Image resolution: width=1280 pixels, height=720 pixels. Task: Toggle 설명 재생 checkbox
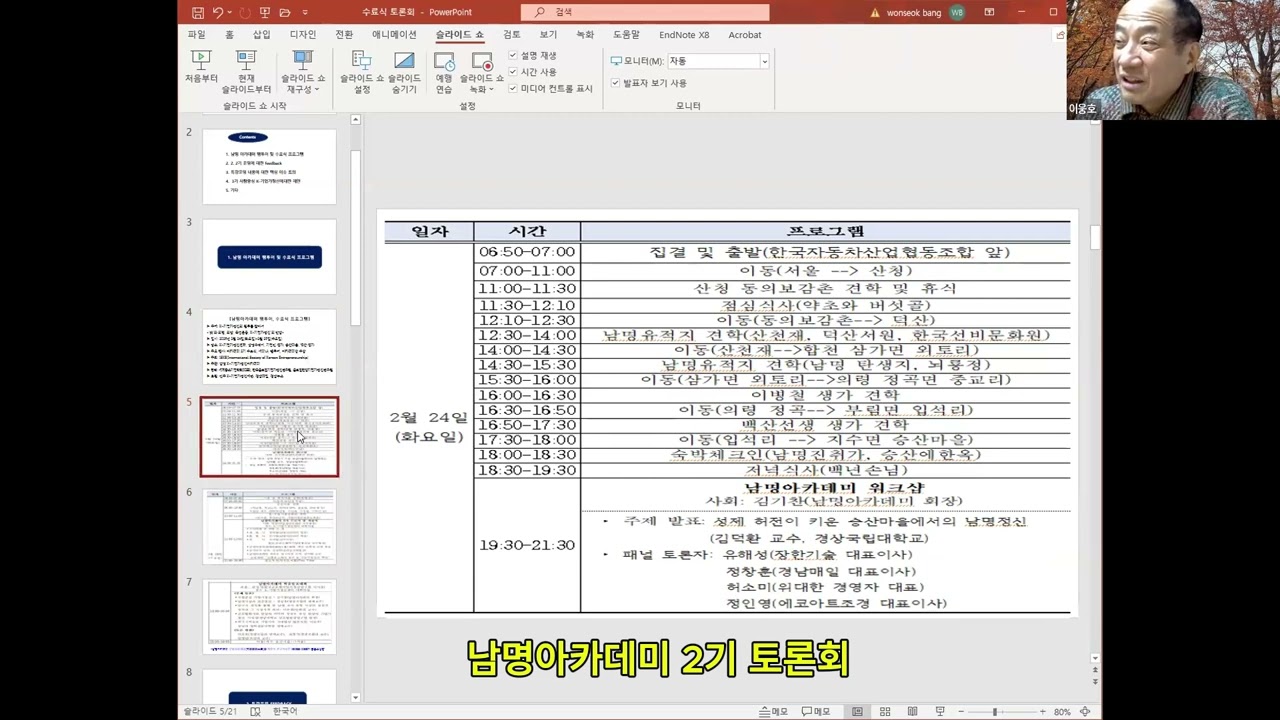click(x=513, y=56)
